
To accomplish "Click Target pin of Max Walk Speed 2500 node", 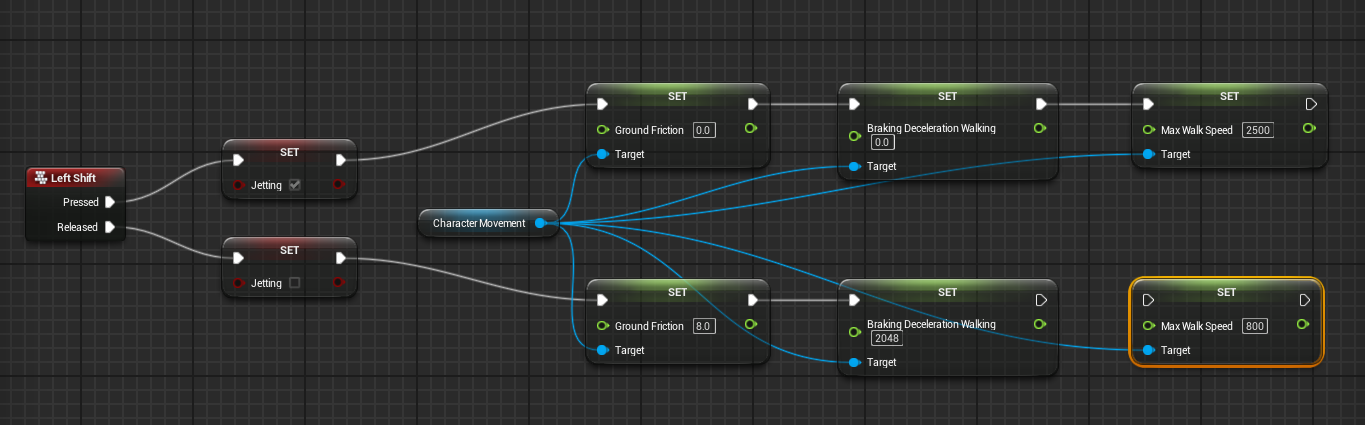I will pyautogui.click(x=1148, y=154).
